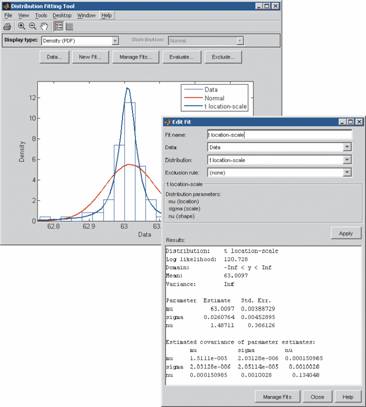Toggle the legend on/off toolbar icon
The image size is (366, 407).
point(58,26)
